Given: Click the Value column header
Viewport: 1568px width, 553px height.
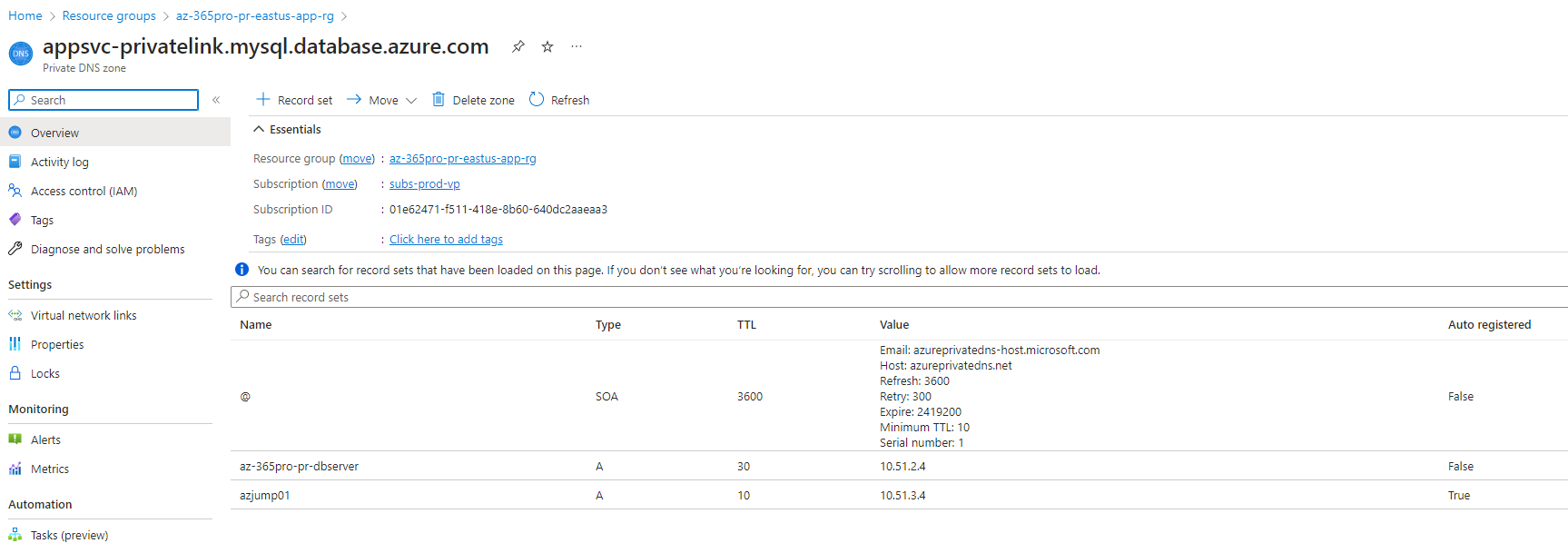Looking at the screenshot, I should pos(894,324).
